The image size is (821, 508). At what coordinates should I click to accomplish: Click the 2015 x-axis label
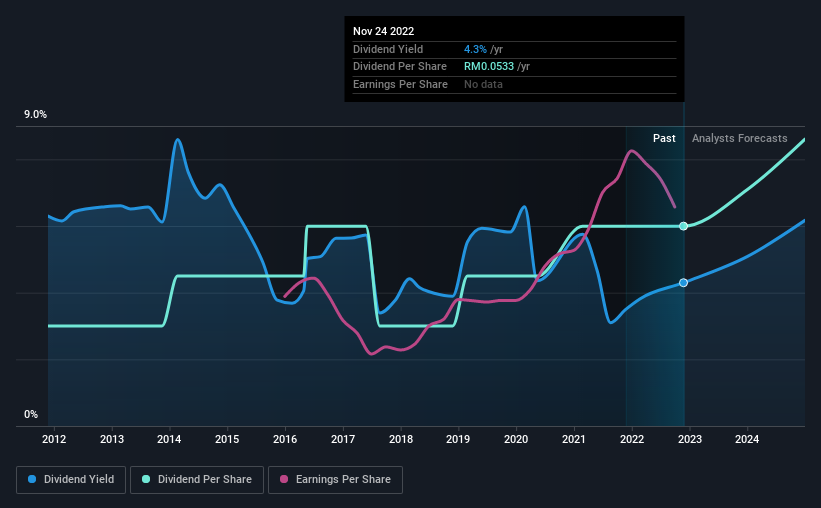pos(227,439)
